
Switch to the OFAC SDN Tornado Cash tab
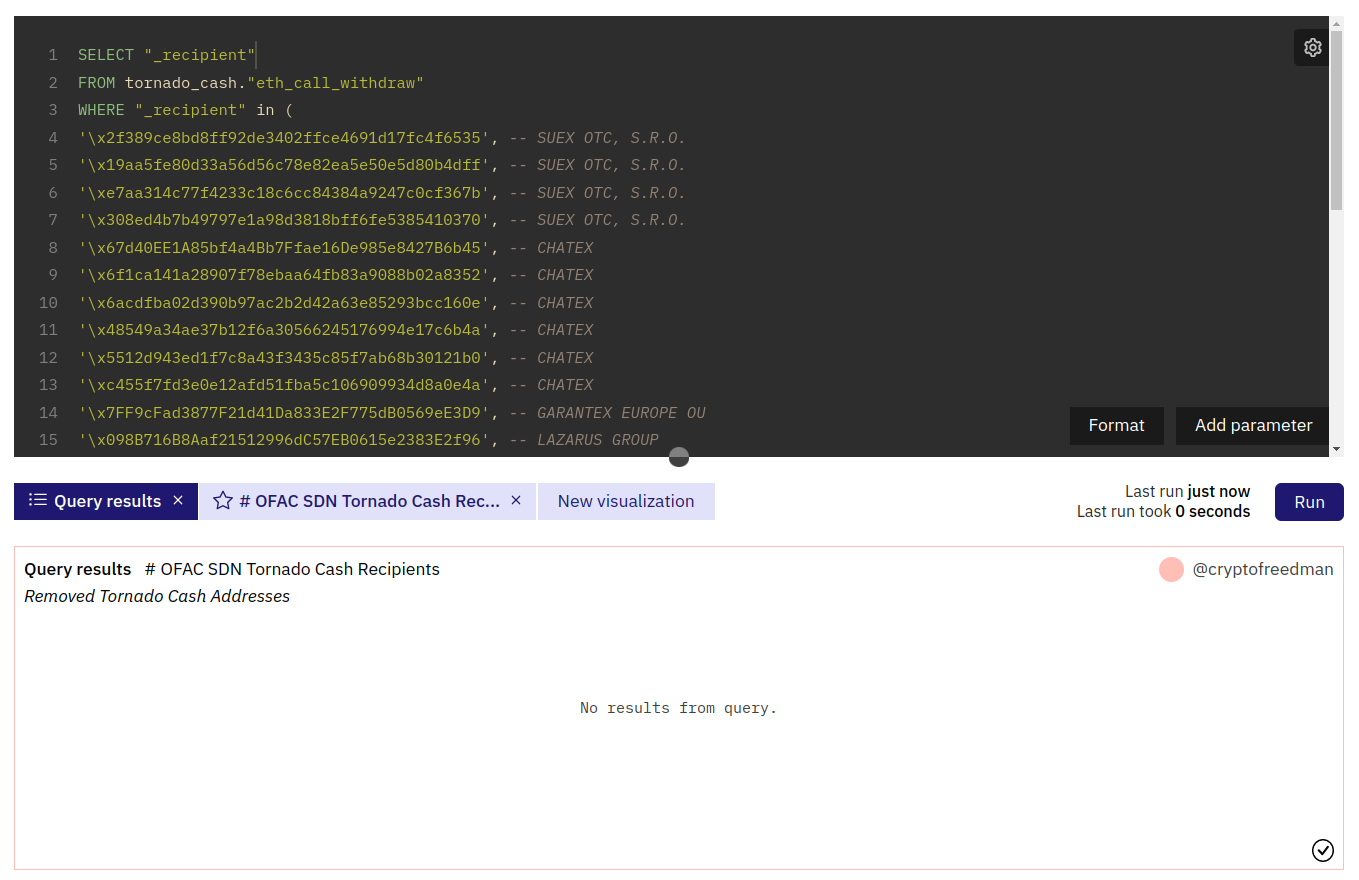pyautogui.click(x=368, y=501)
